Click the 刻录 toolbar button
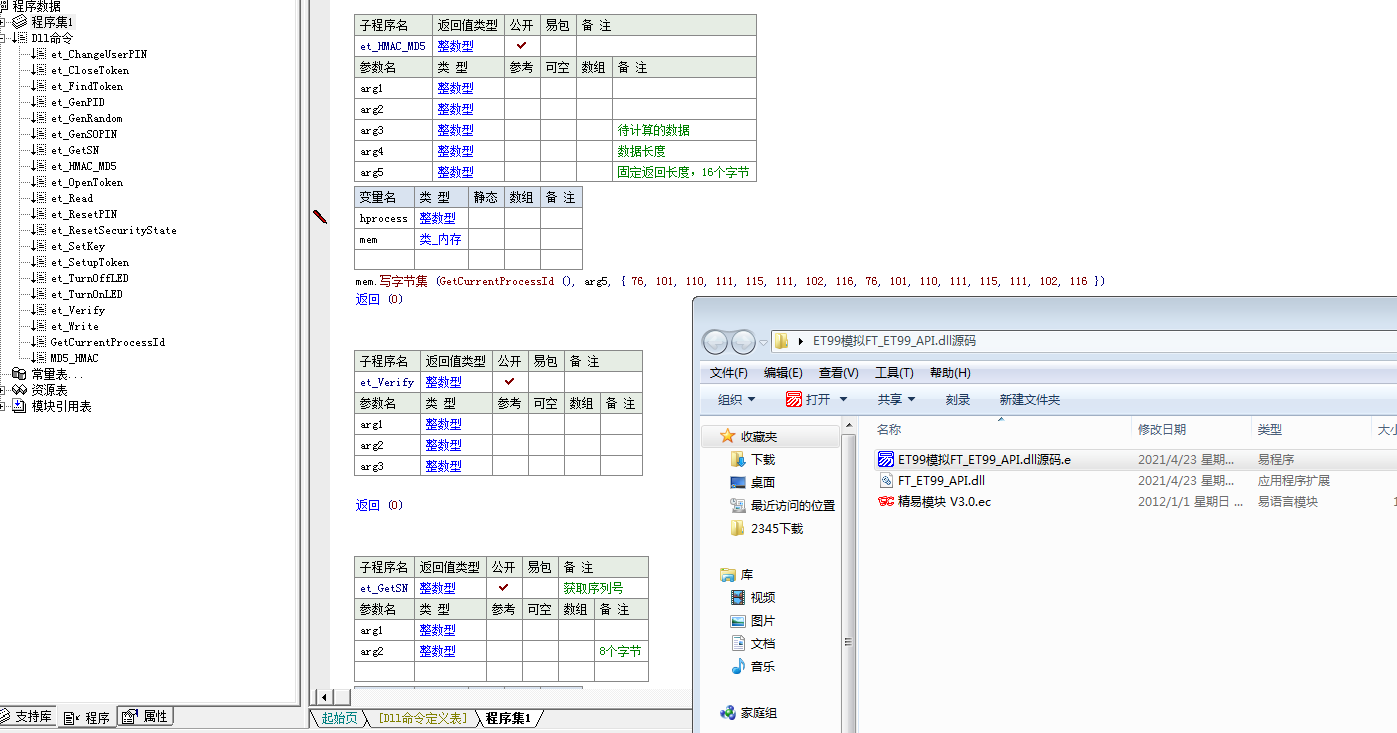Viewport: 1397px width, 733px height. [x=957, y=399]
